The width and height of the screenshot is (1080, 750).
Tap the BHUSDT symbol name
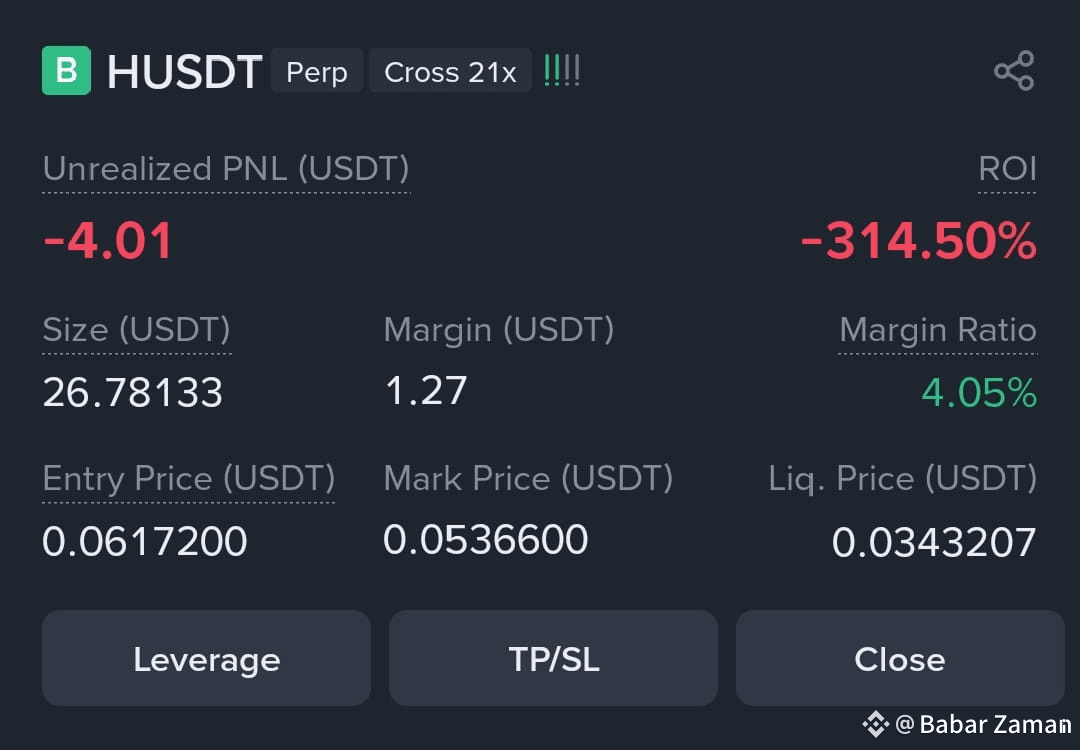click(185, 72)
